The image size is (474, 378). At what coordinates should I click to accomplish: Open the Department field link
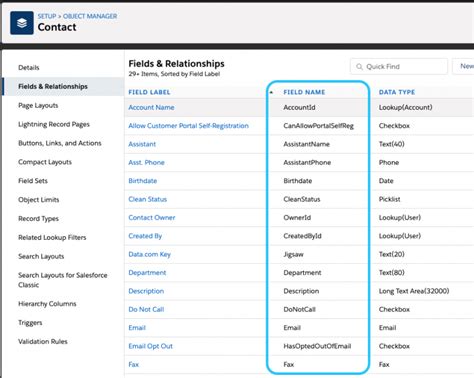(x=147, y=273)
